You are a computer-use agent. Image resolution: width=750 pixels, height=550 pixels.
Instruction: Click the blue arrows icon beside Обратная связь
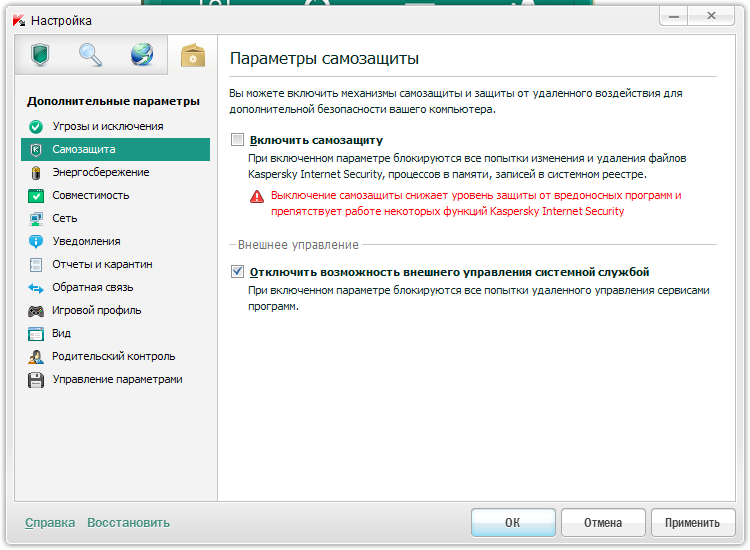[x=36, y=288]
